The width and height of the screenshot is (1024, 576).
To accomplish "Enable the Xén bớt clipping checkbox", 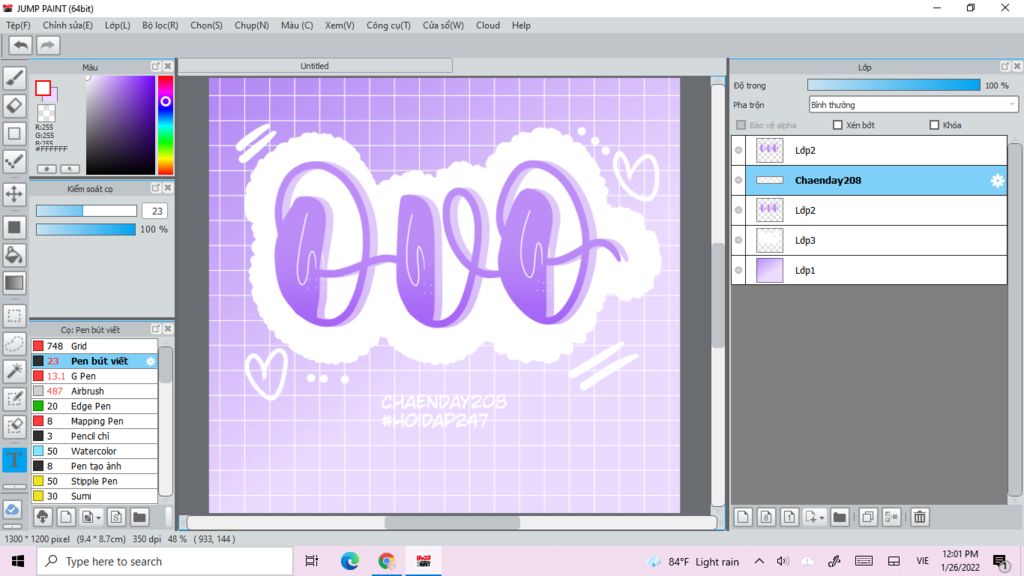I will 837,125.
